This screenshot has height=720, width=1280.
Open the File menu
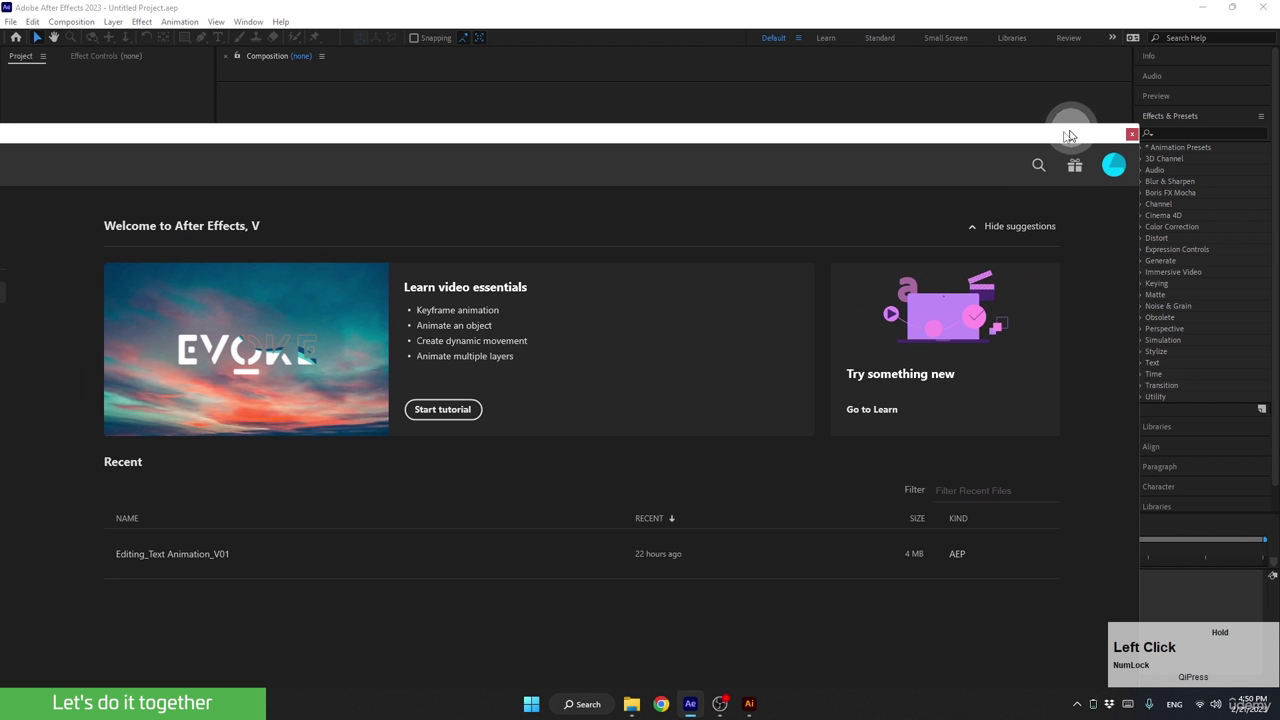point(10,21)
